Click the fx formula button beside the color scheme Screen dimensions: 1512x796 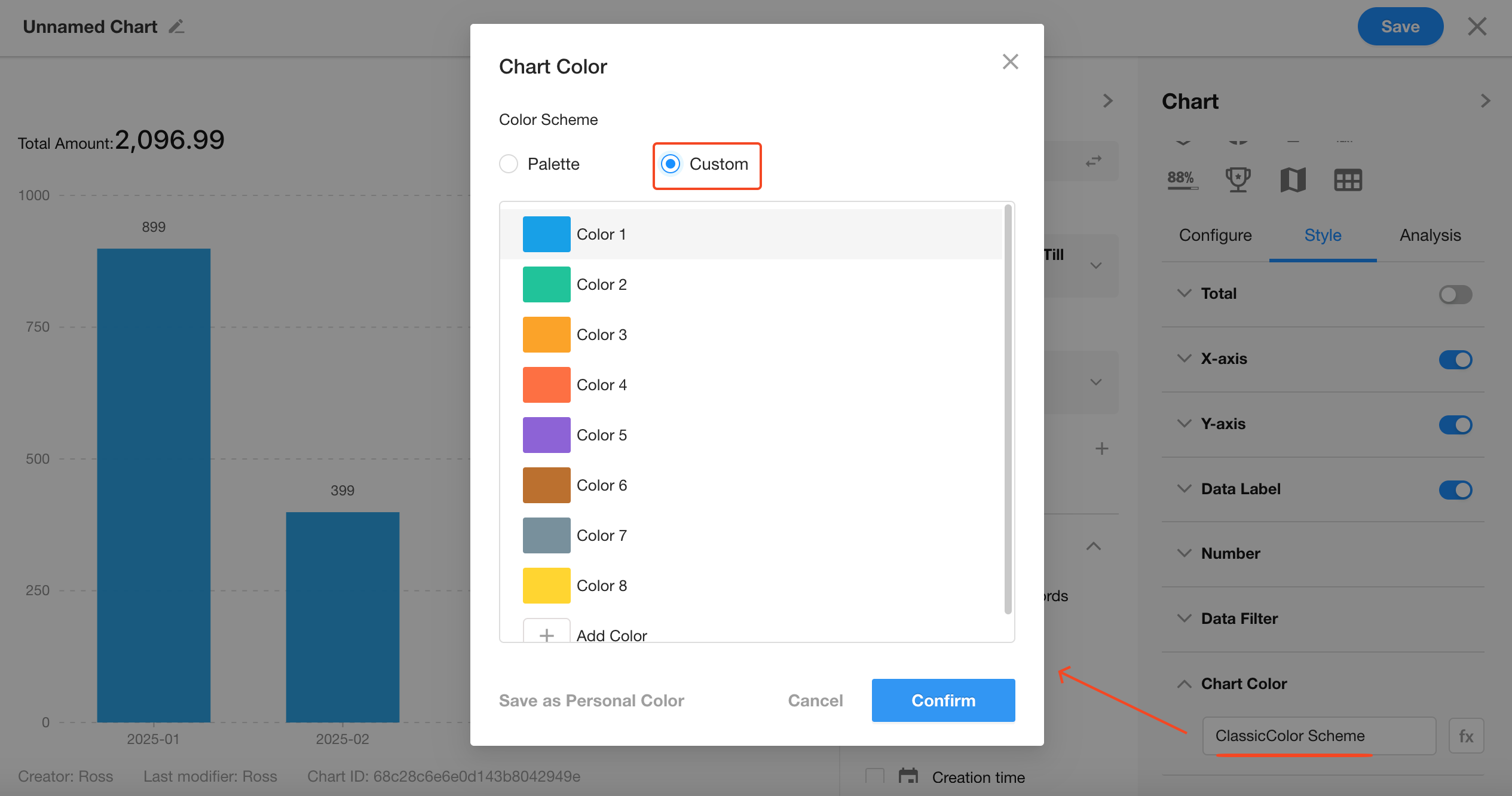coord(1465,736)
